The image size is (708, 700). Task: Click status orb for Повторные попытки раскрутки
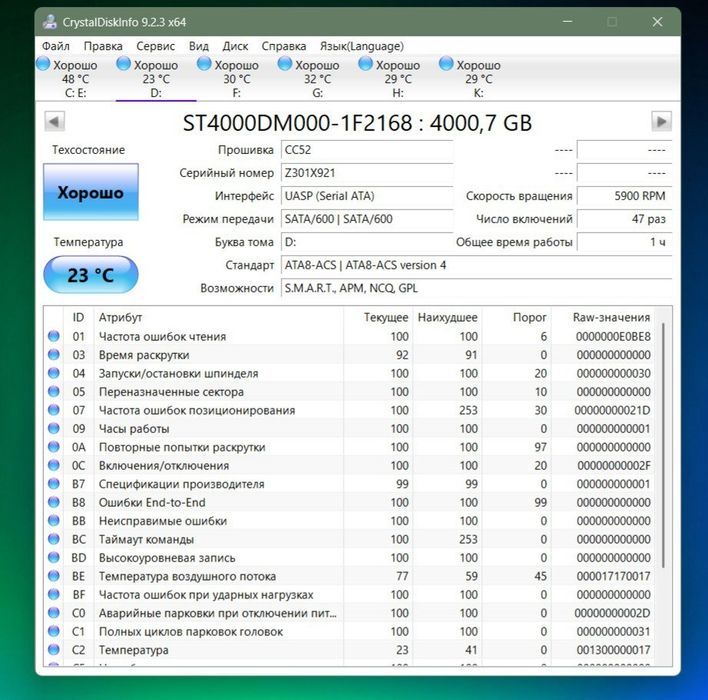pyautogui.click(x=54, y=447)
